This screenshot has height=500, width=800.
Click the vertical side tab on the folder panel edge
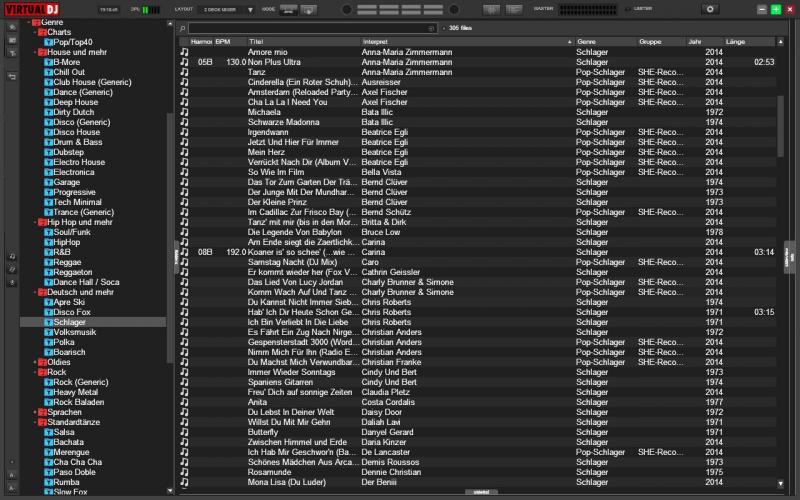pos(176,257)
